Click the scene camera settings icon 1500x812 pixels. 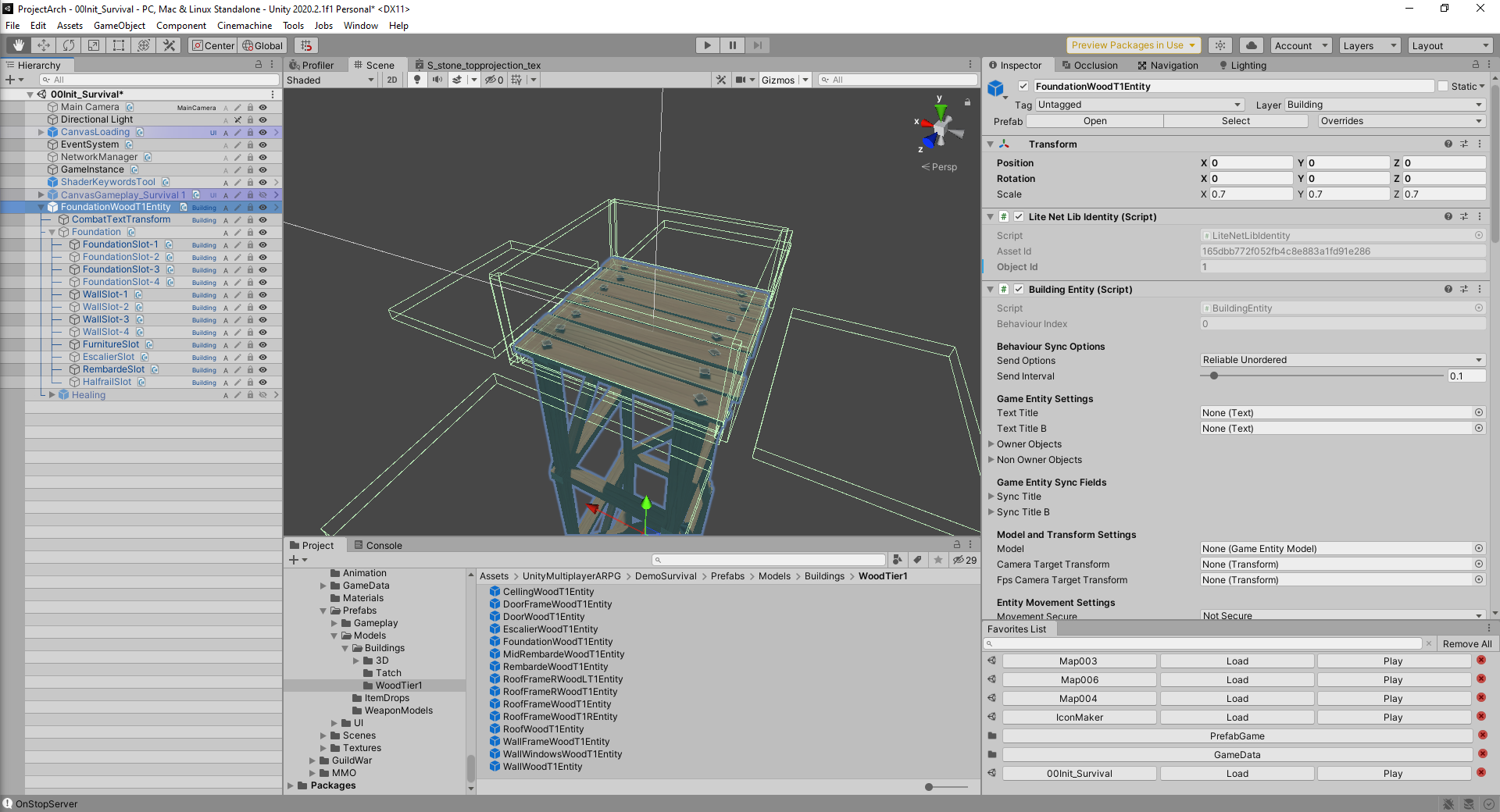pyautogui.click(x=741, y=79)
